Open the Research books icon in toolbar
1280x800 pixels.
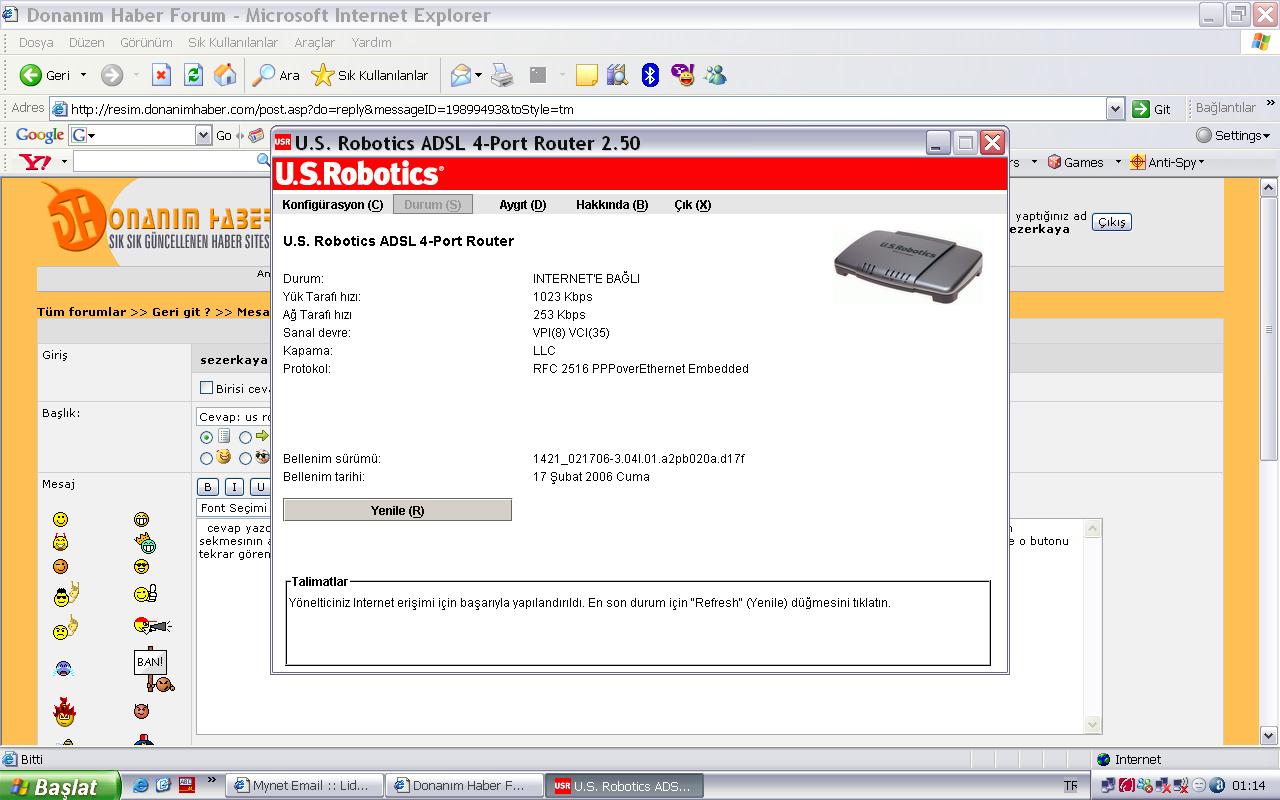617,75
